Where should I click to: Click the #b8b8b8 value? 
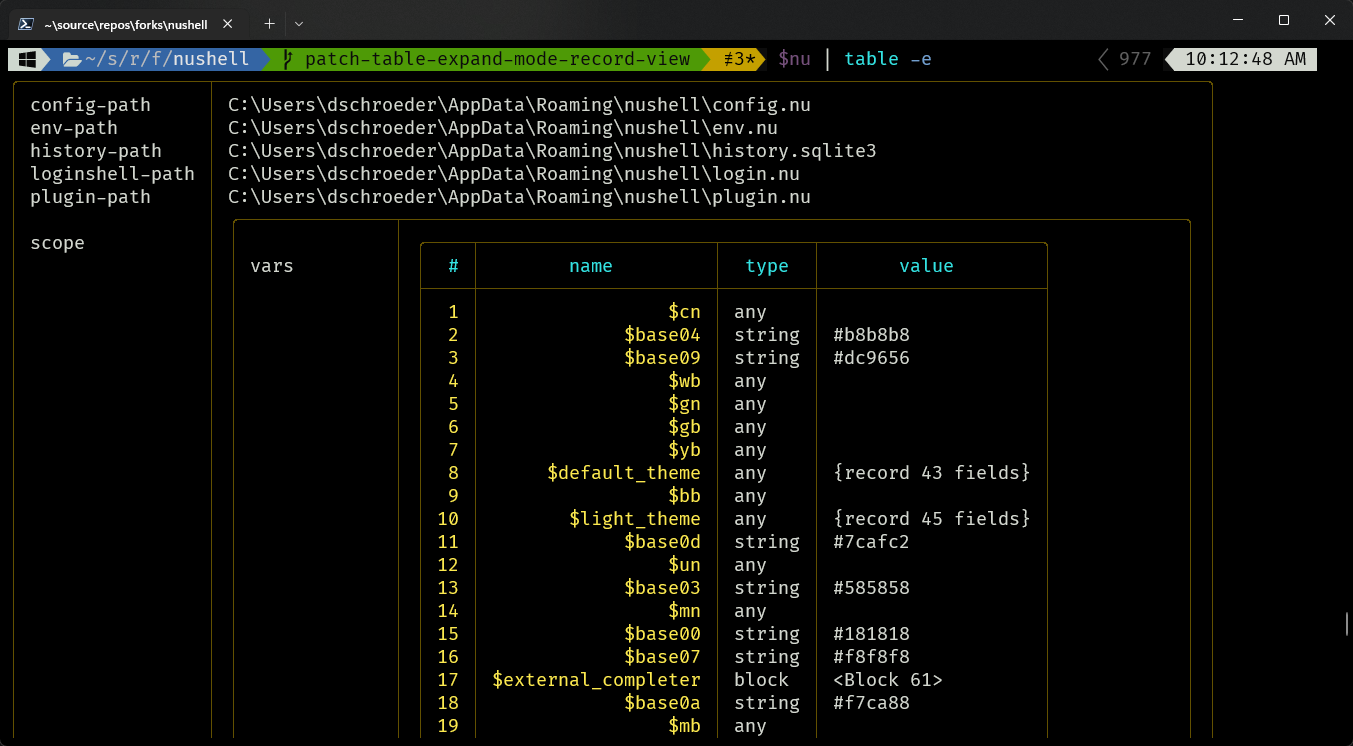871,335
